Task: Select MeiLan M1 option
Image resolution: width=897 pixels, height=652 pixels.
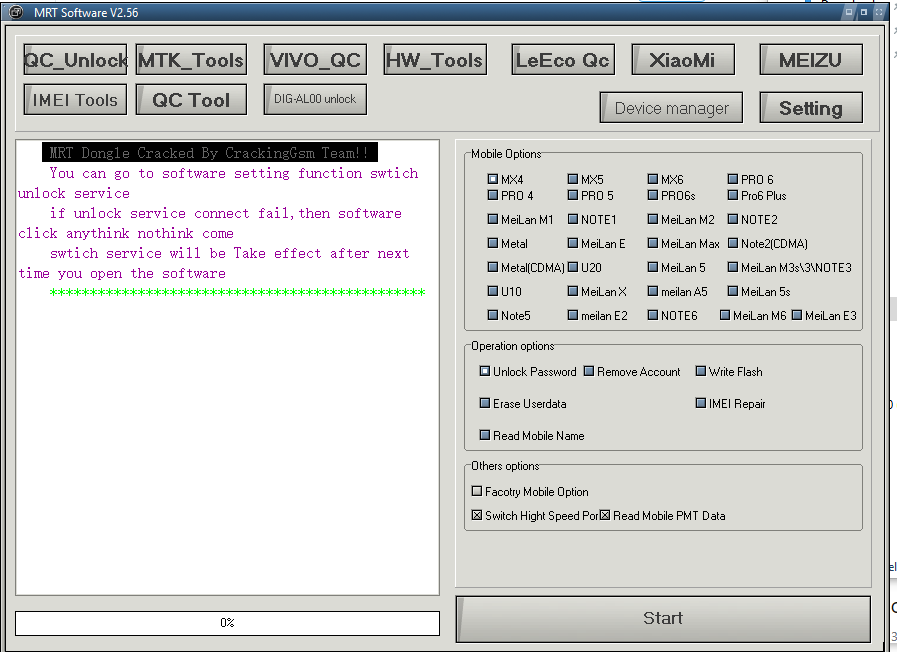Action: coord(521,220)
